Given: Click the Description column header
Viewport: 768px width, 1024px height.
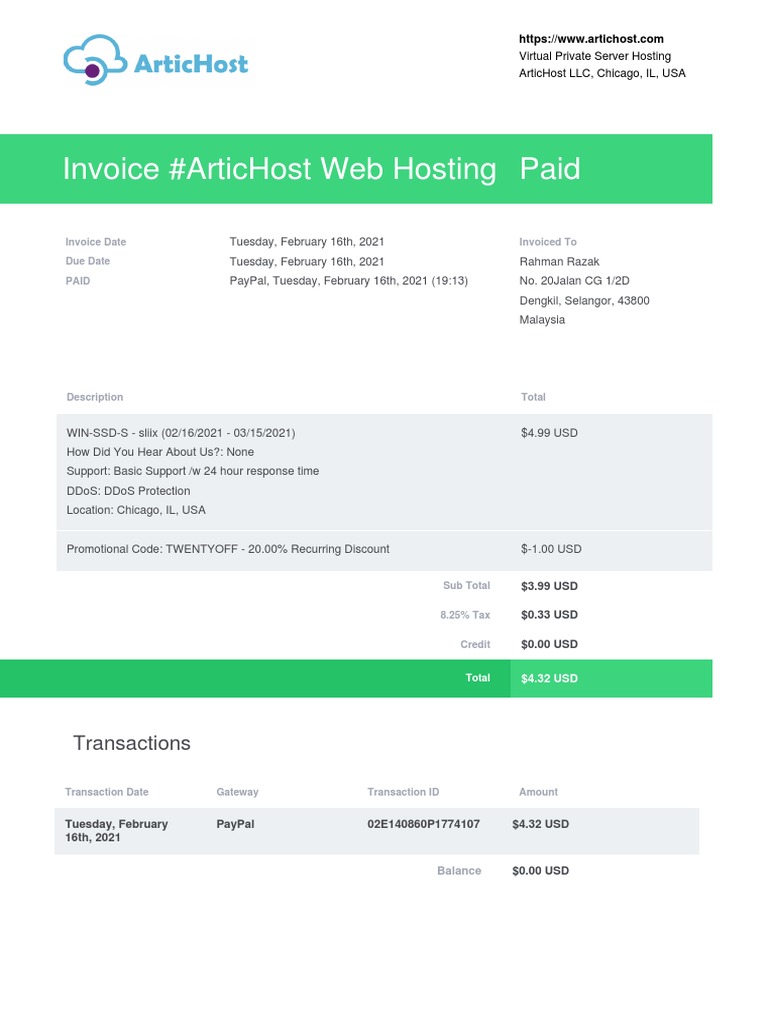Looking at the screenshot, I should (x=95, y=397).
